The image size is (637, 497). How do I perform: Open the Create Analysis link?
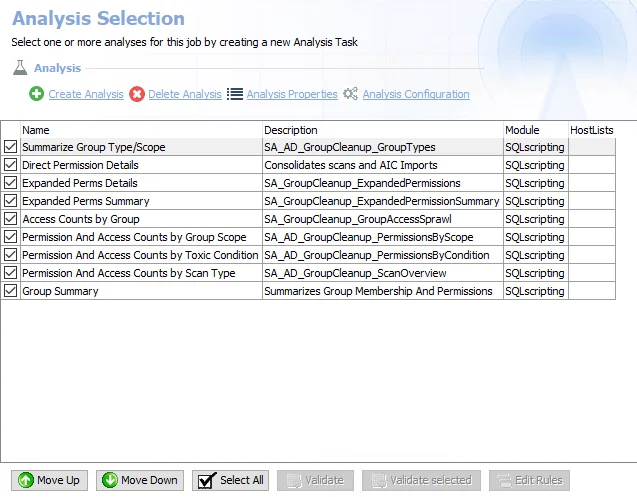point(86,94)
